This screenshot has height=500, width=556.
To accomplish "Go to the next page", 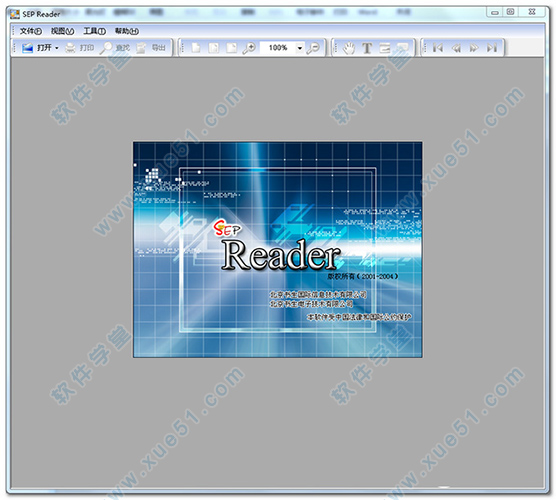I will 474,48.
